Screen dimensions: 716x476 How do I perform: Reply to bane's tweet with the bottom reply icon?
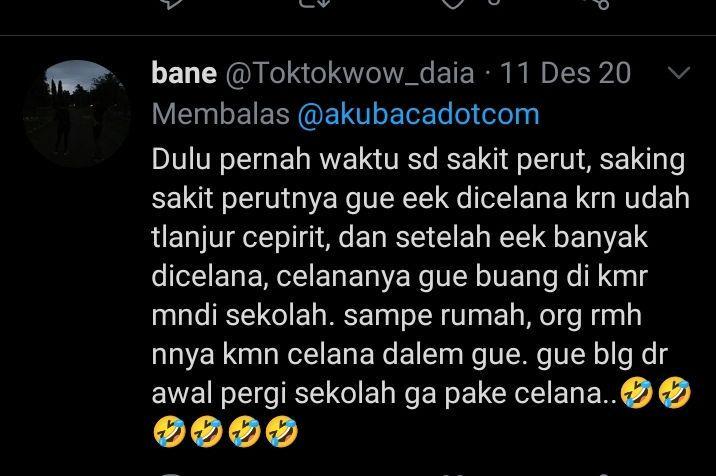171,474
